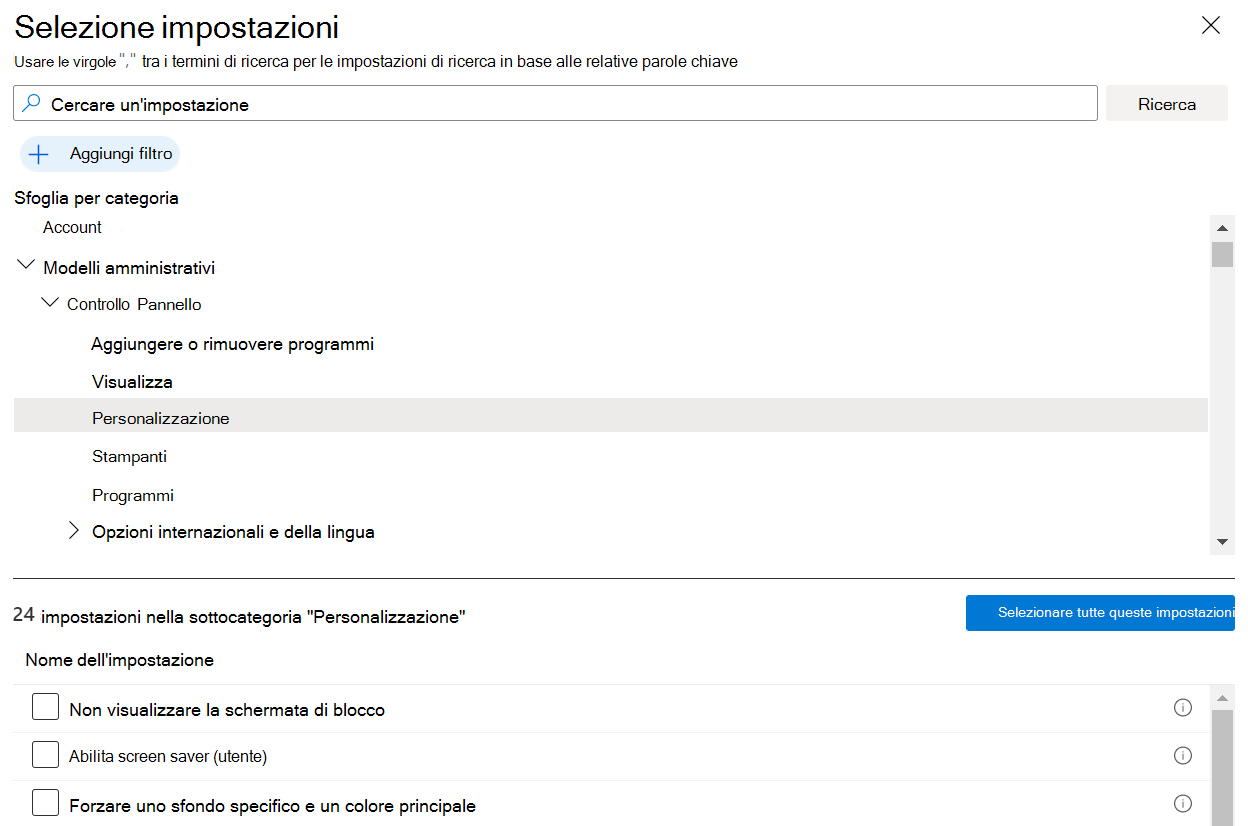Show info for Forzare uno sfondo specifico
1248x826 pixels.
(1183, 804)
